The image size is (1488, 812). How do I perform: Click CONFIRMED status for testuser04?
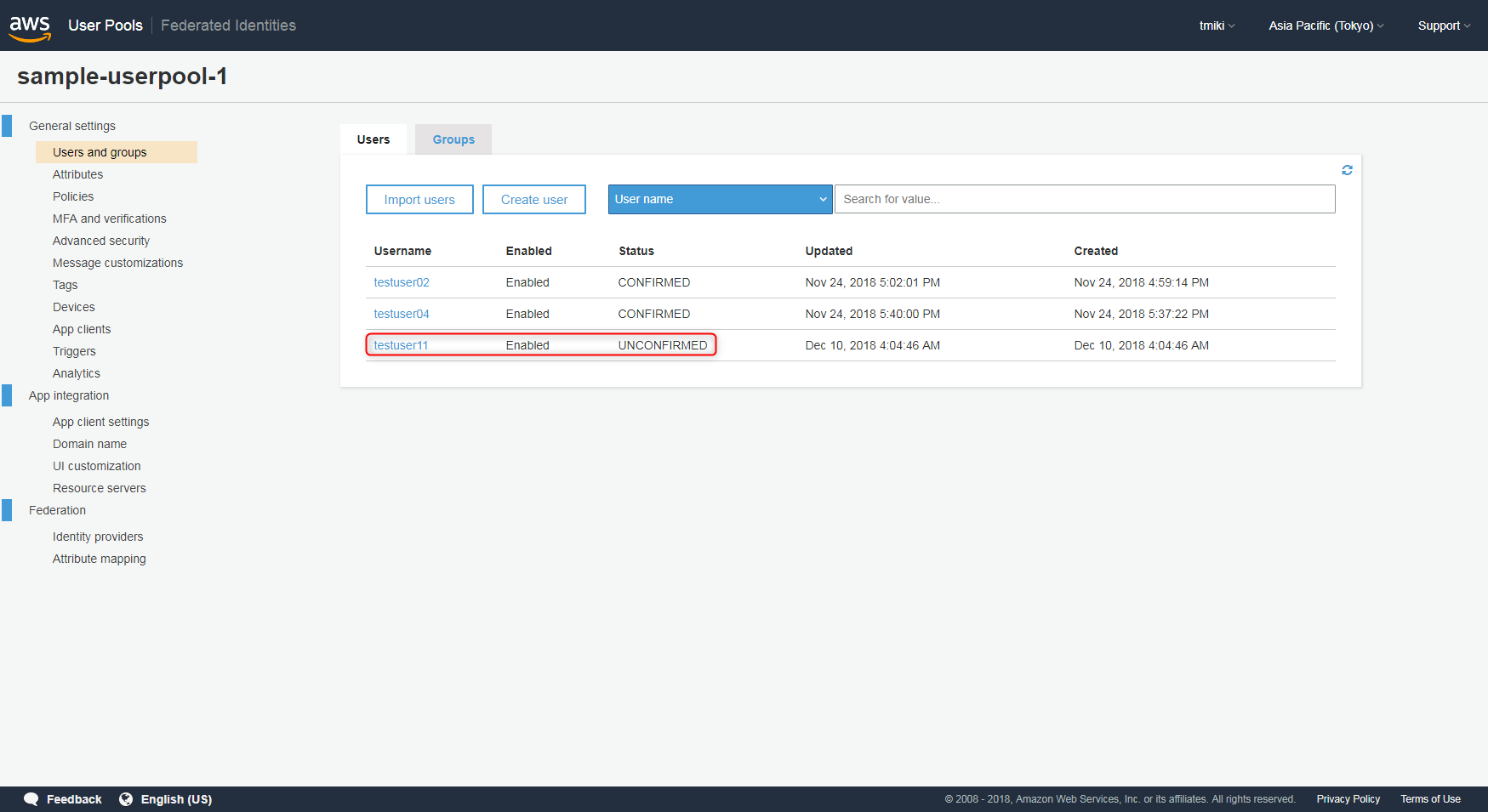point(653,314)
